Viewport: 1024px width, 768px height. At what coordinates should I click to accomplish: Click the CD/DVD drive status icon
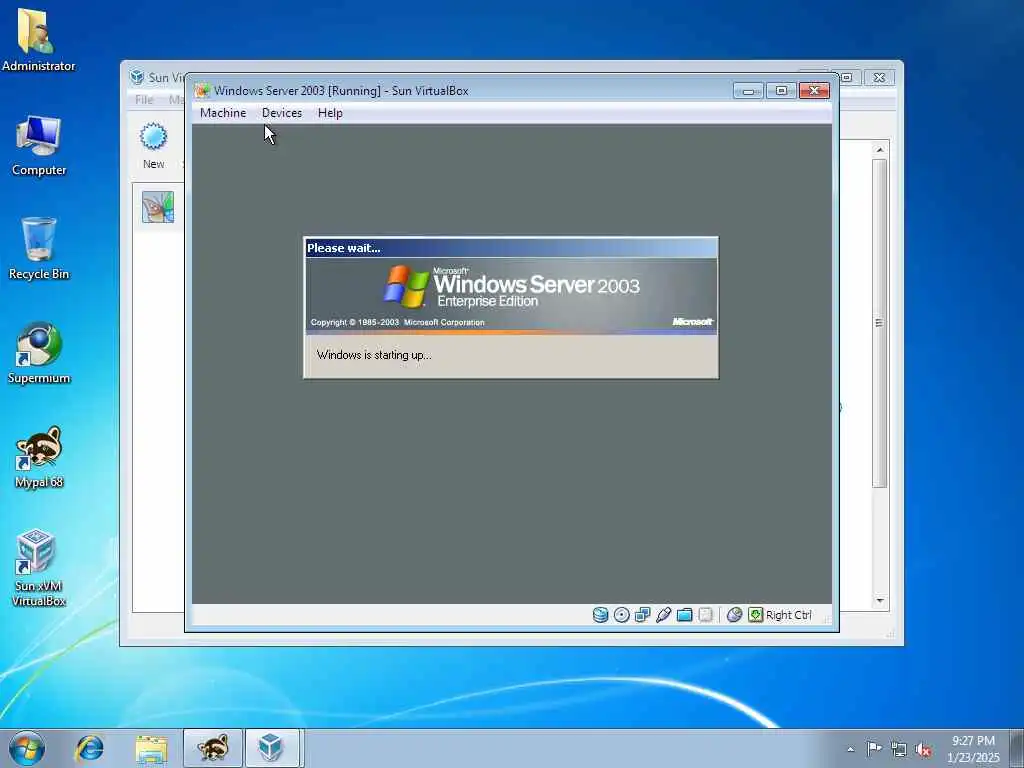[621, 615]
